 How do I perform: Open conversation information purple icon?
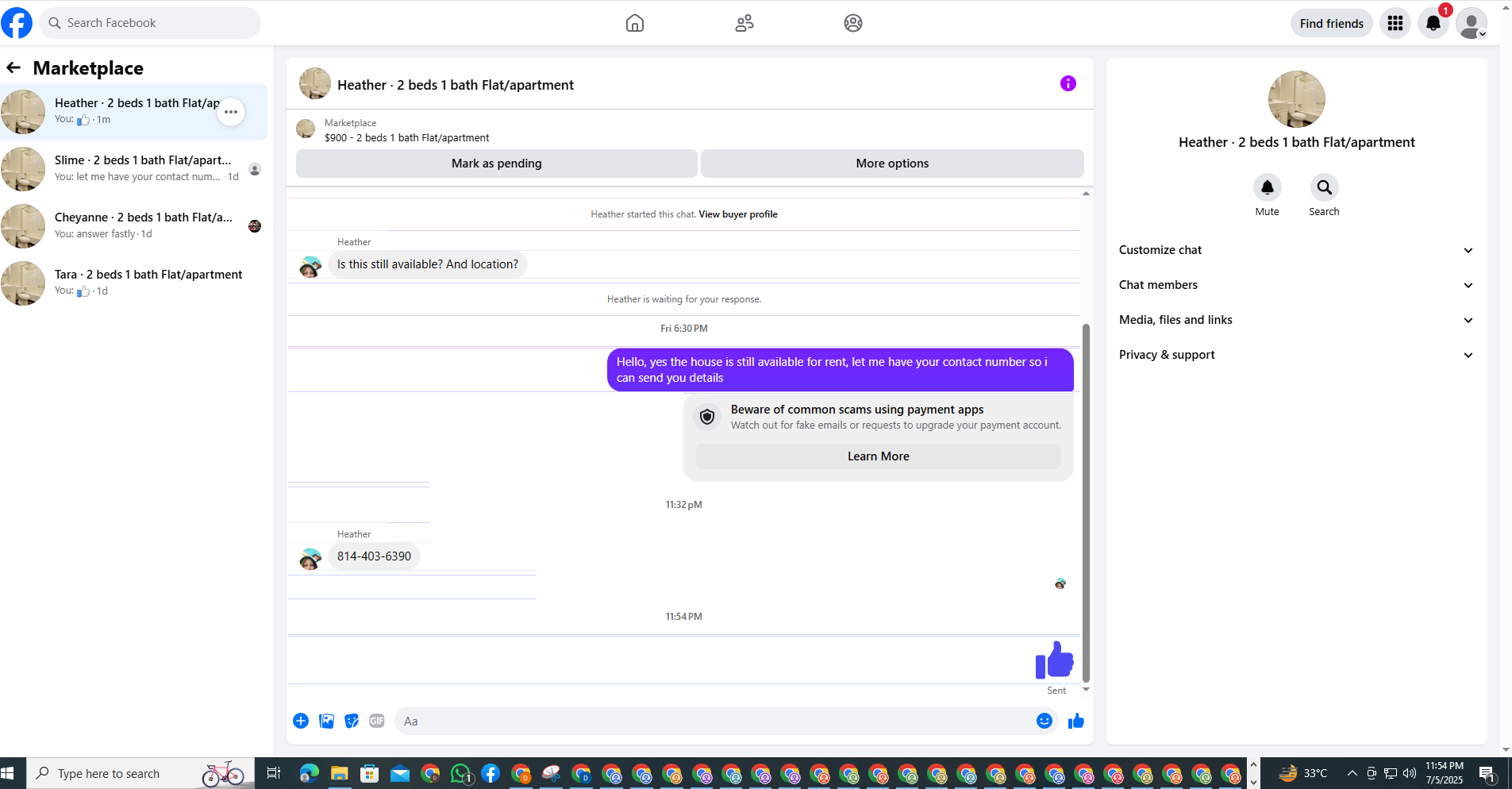1068,83
